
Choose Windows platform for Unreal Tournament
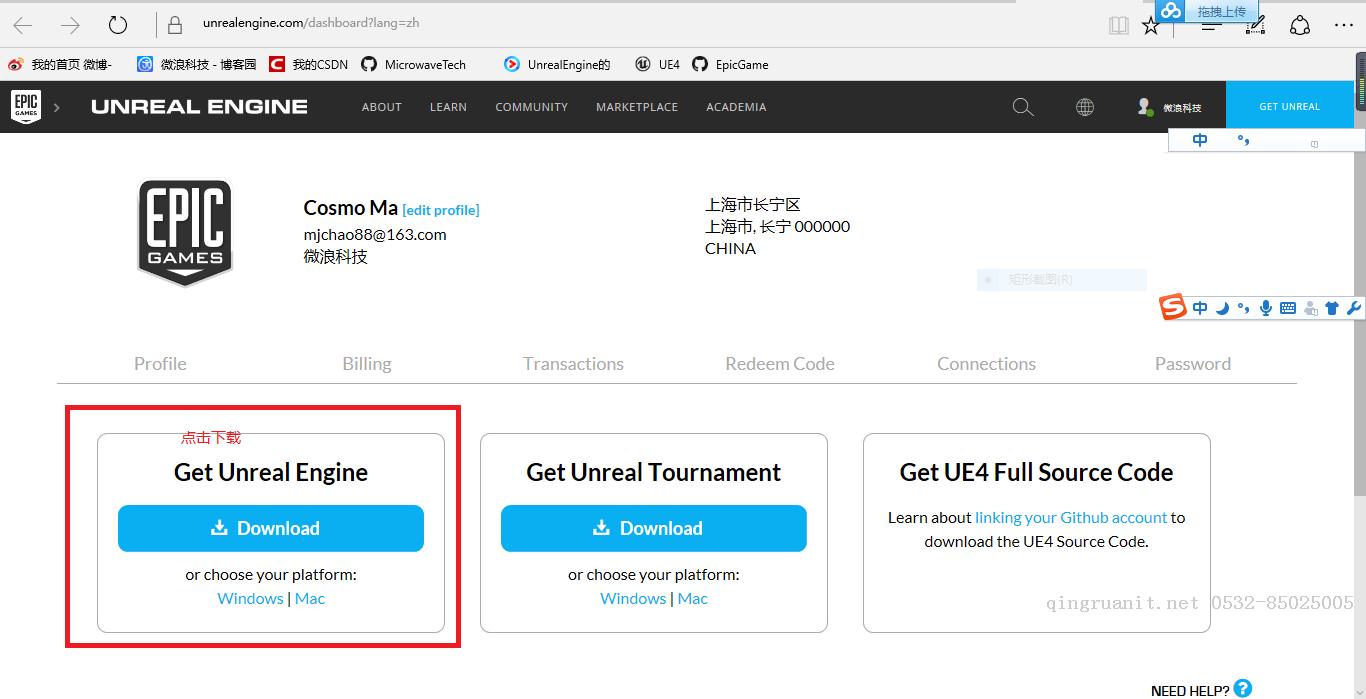point(633,598)
